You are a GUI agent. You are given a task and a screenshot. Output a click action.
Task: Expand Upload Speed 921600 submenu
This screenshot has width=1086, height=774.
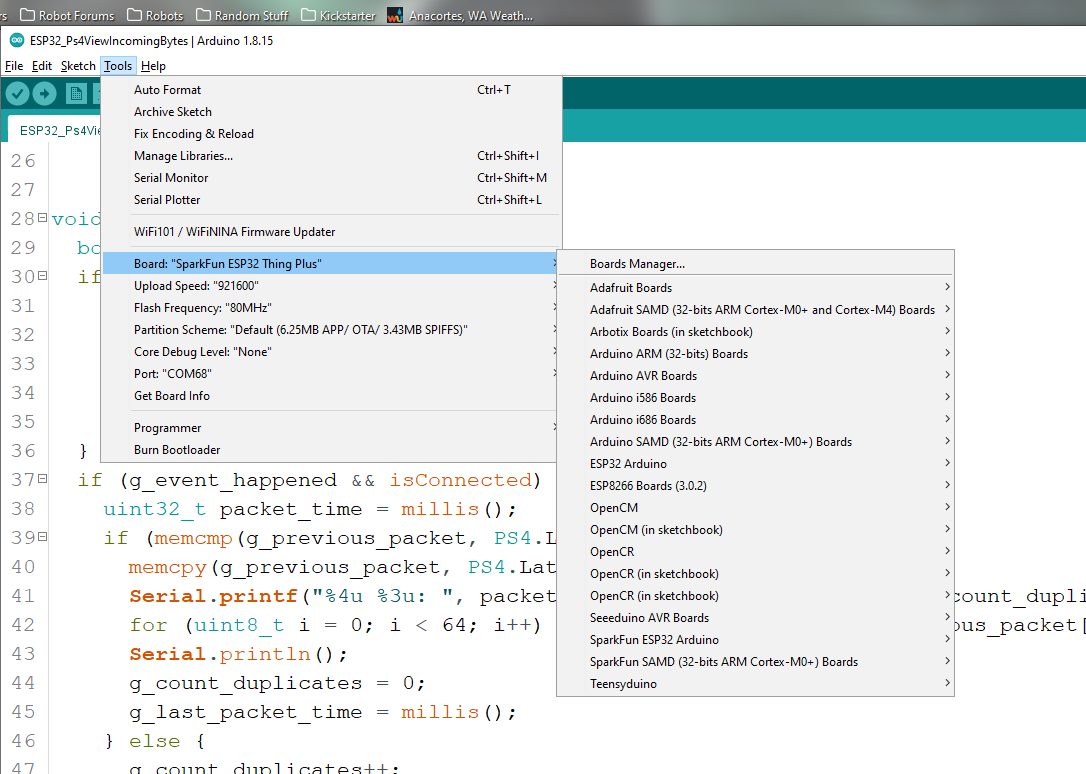(331, 286)
